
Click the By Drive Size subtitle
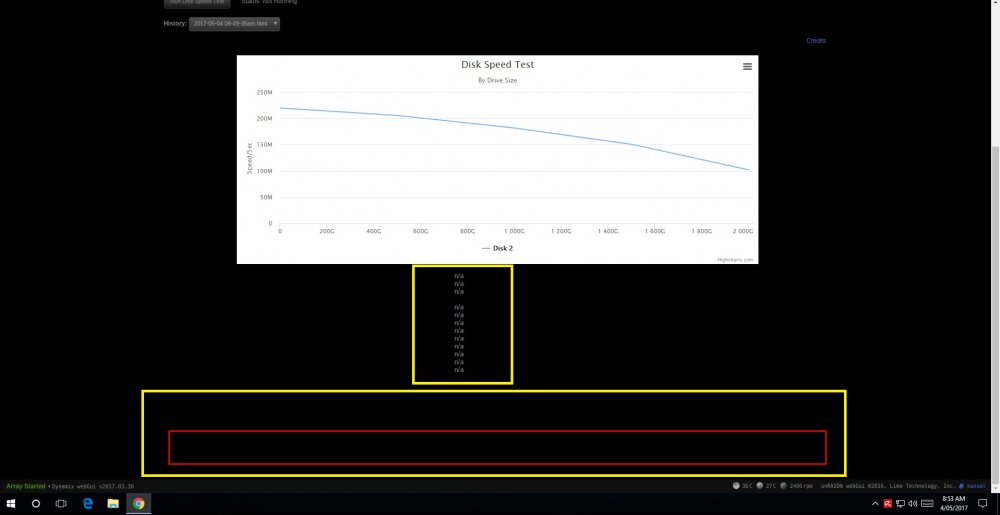coord(497,80)
